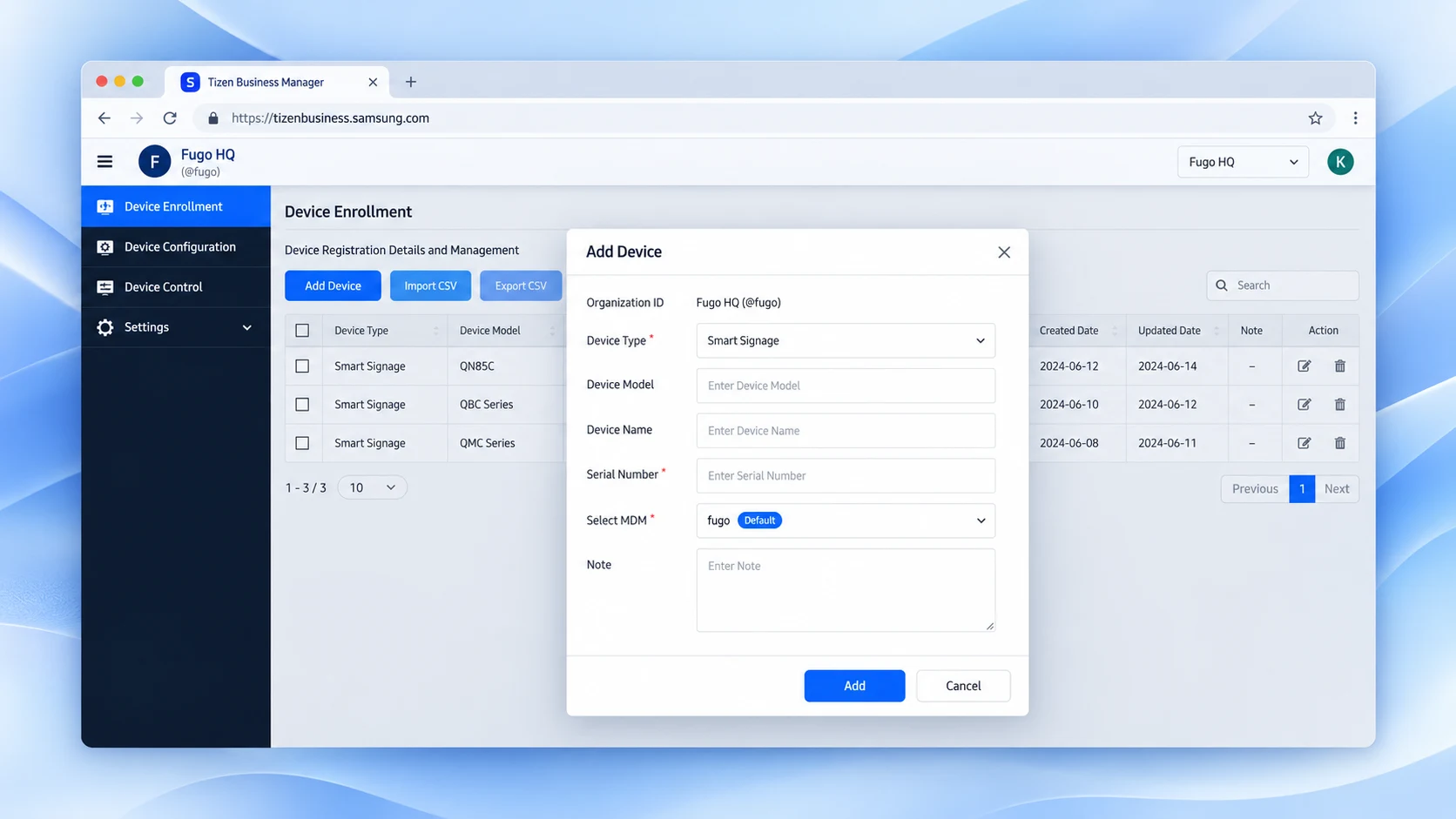
Task: Reload the page in the browser
Action: 170,118
